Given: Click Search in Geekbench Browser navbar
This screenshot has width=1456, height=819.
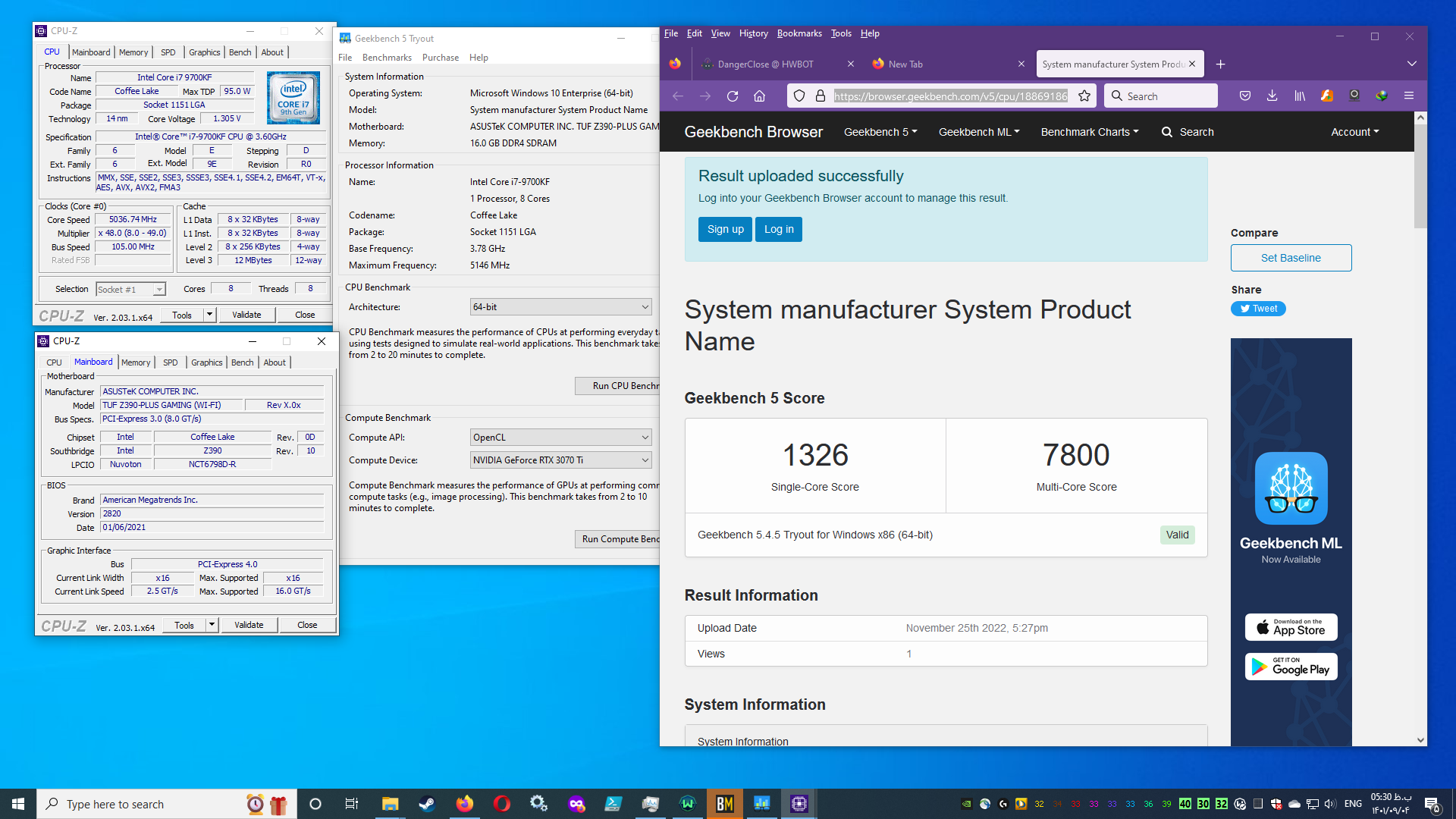Looking at the screenshot, I should pos(1188,132).
